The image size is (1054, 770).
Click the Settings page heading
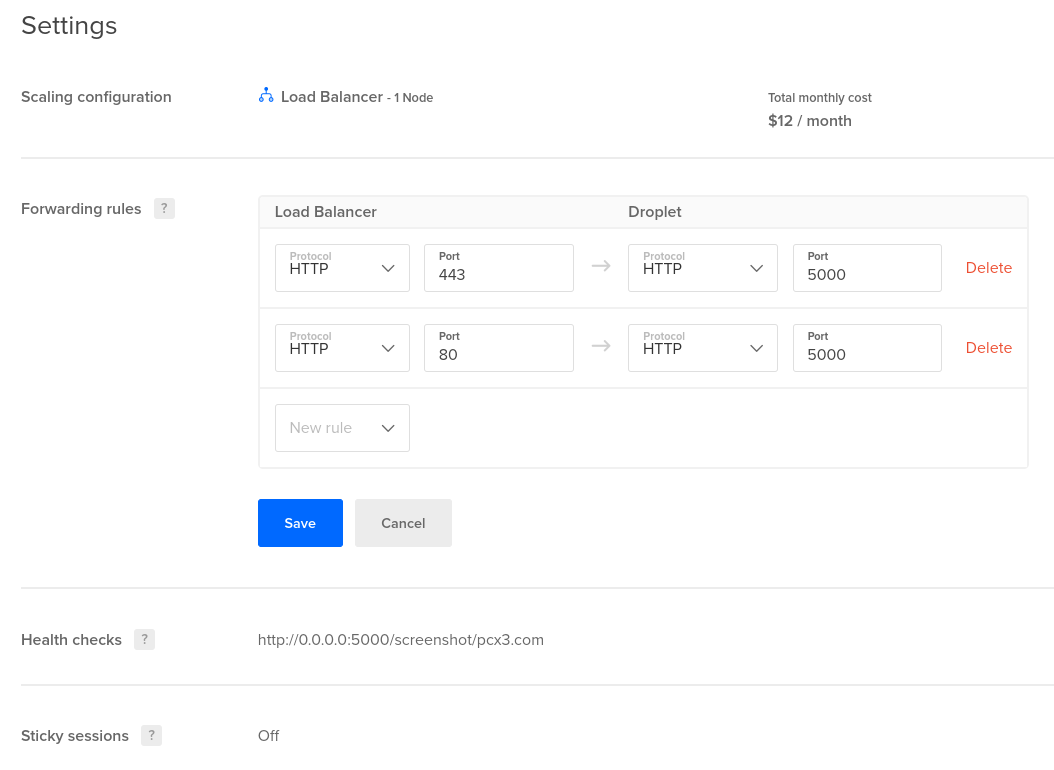coord(69,26)
